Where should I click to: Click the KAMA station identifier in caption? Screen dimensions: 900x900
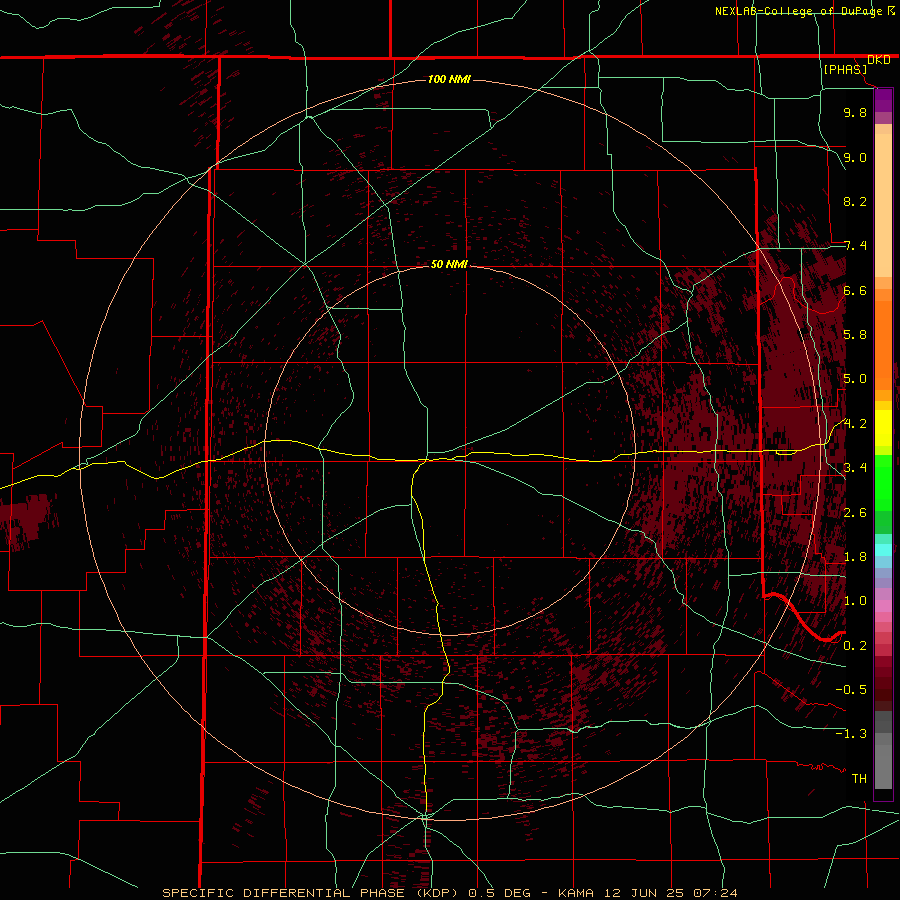click(x=577, y=893)
